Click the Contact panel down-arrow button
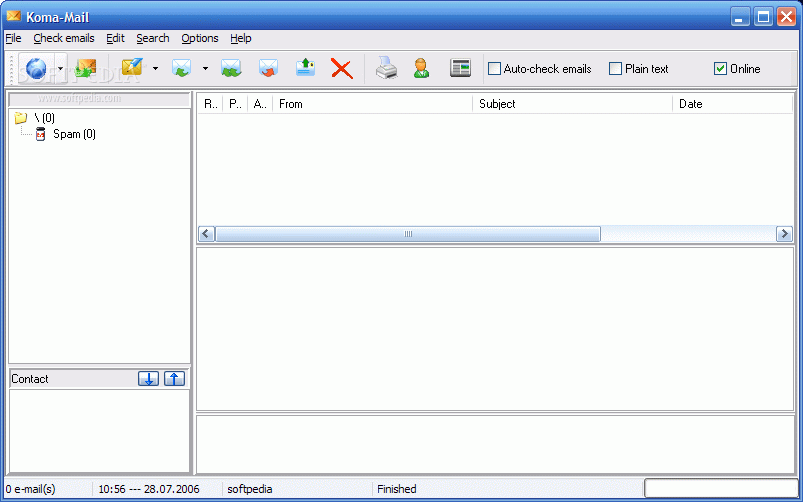Viewport: 803px width, 502px height. pos(149,379)
